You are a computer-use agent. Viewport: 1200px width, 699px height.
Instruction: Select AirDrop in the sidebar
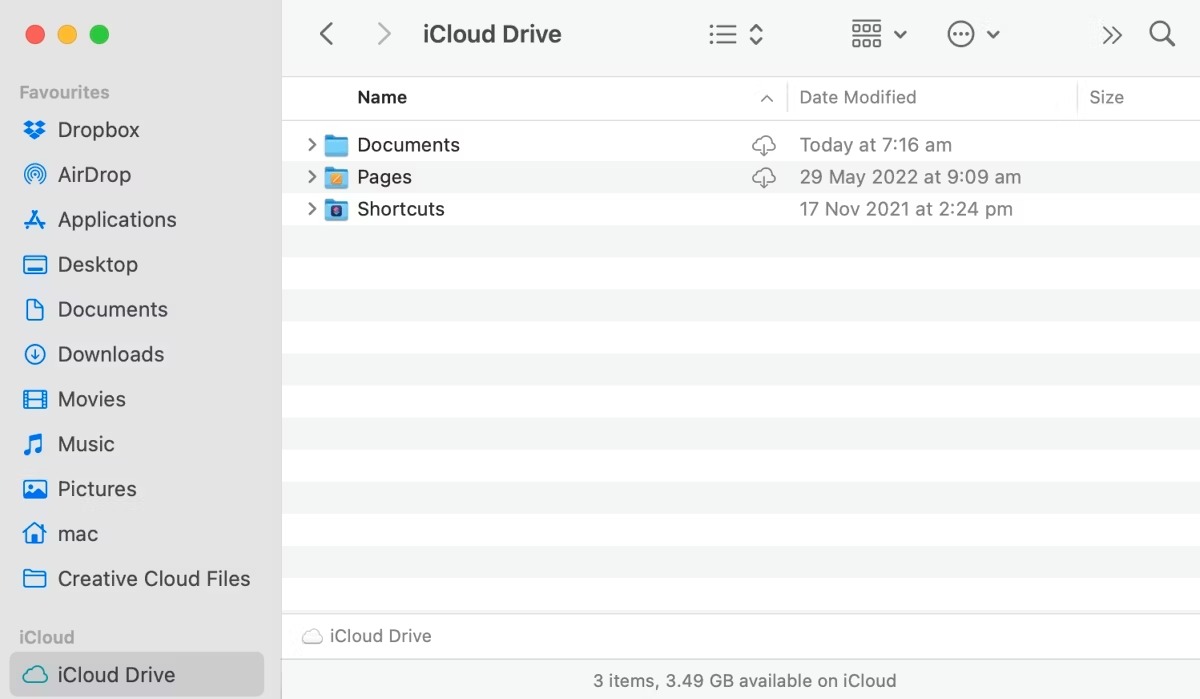[x=94, y=174]
